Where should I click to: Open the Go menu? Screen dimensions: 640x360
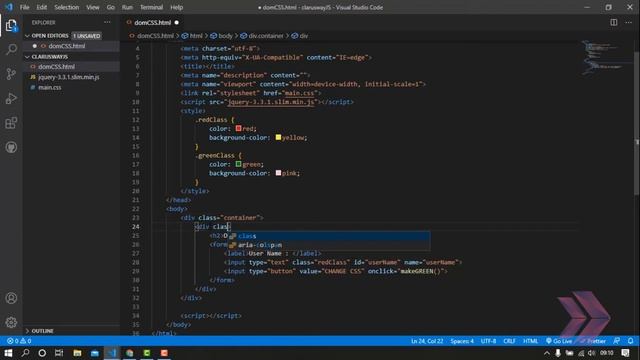111,7
